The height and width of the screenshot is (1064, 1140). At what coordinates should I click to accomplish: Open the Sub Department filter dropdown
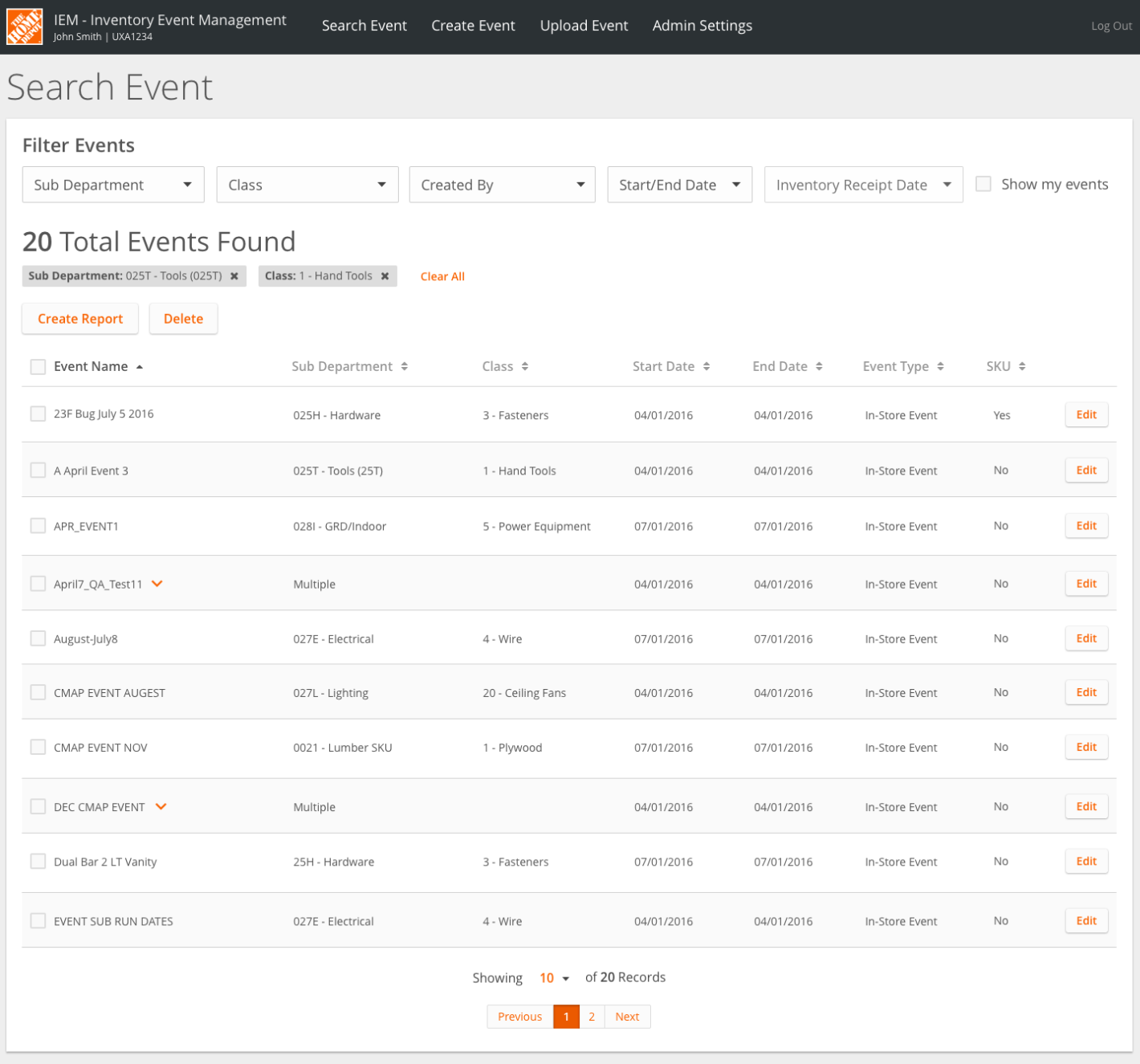[x=113, y=185]
